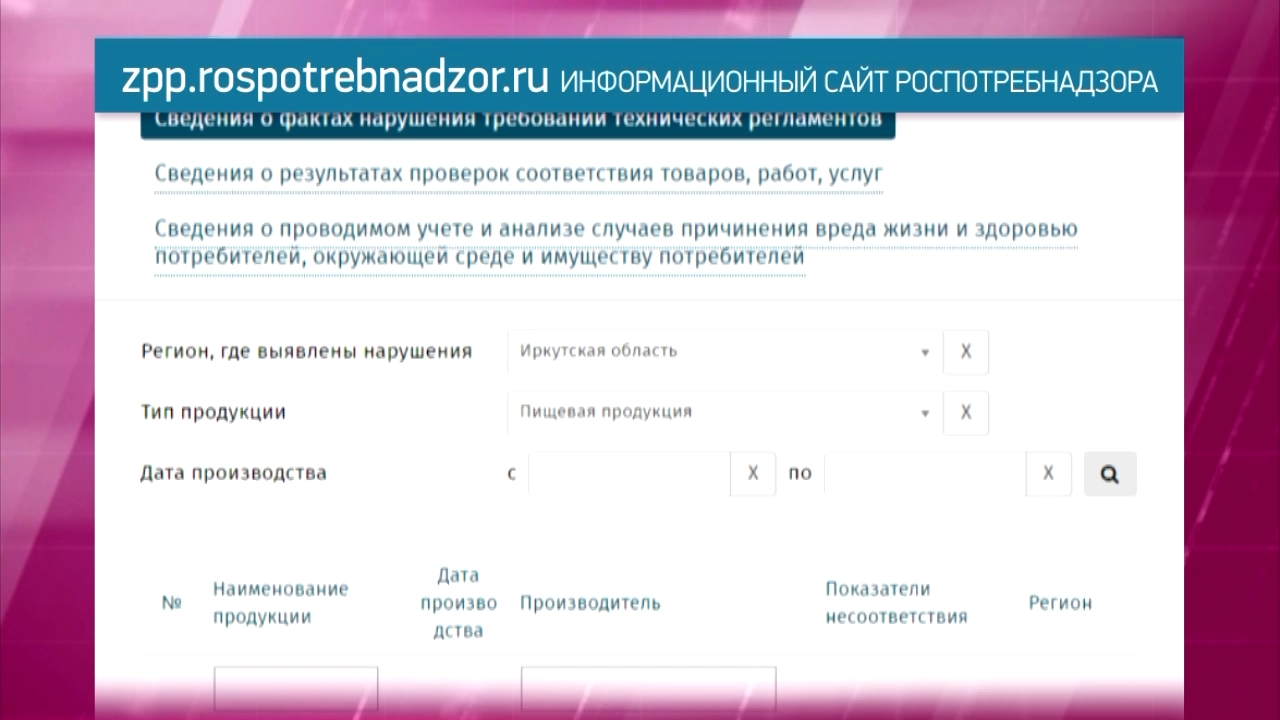Click zpp.rospotrebnadzor.ru banner text

335,79
